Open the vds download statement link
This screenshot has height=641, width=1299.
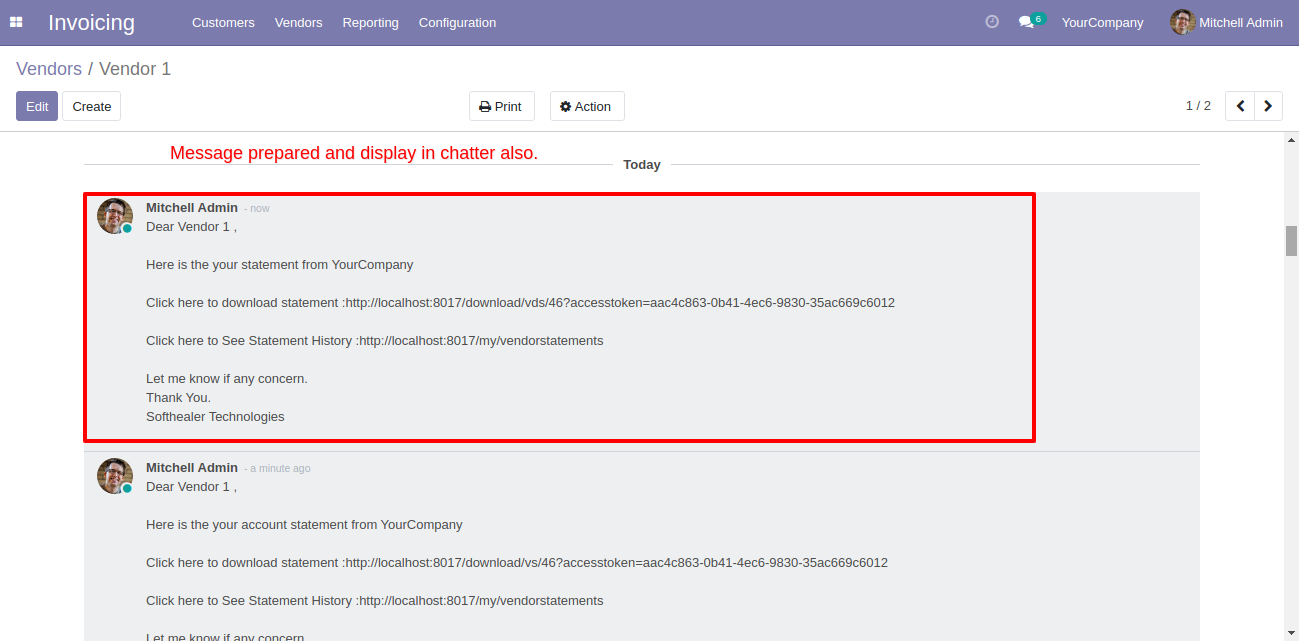click(x=620, y=303)
